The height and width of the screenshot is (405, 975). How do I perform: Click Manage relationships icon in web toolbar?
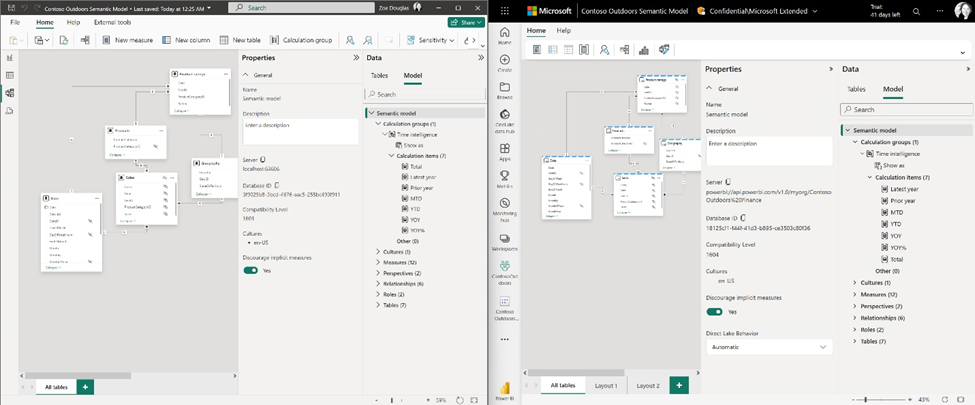tap(624, 50)
